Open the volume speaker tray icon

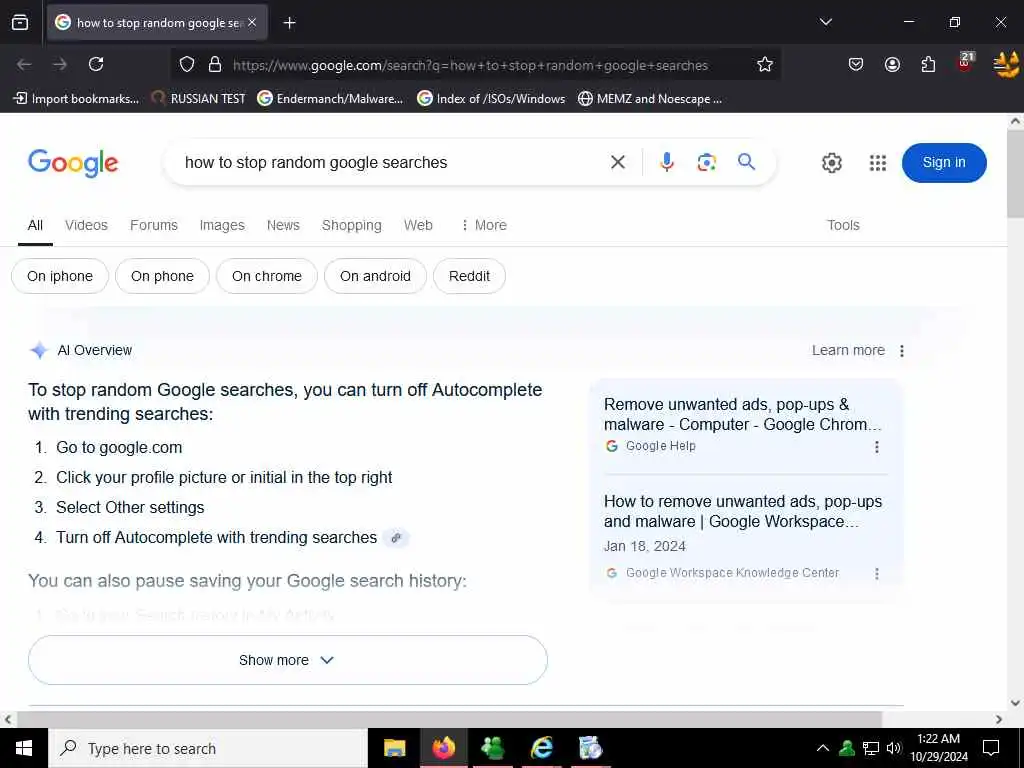click(x=893, y=748)
